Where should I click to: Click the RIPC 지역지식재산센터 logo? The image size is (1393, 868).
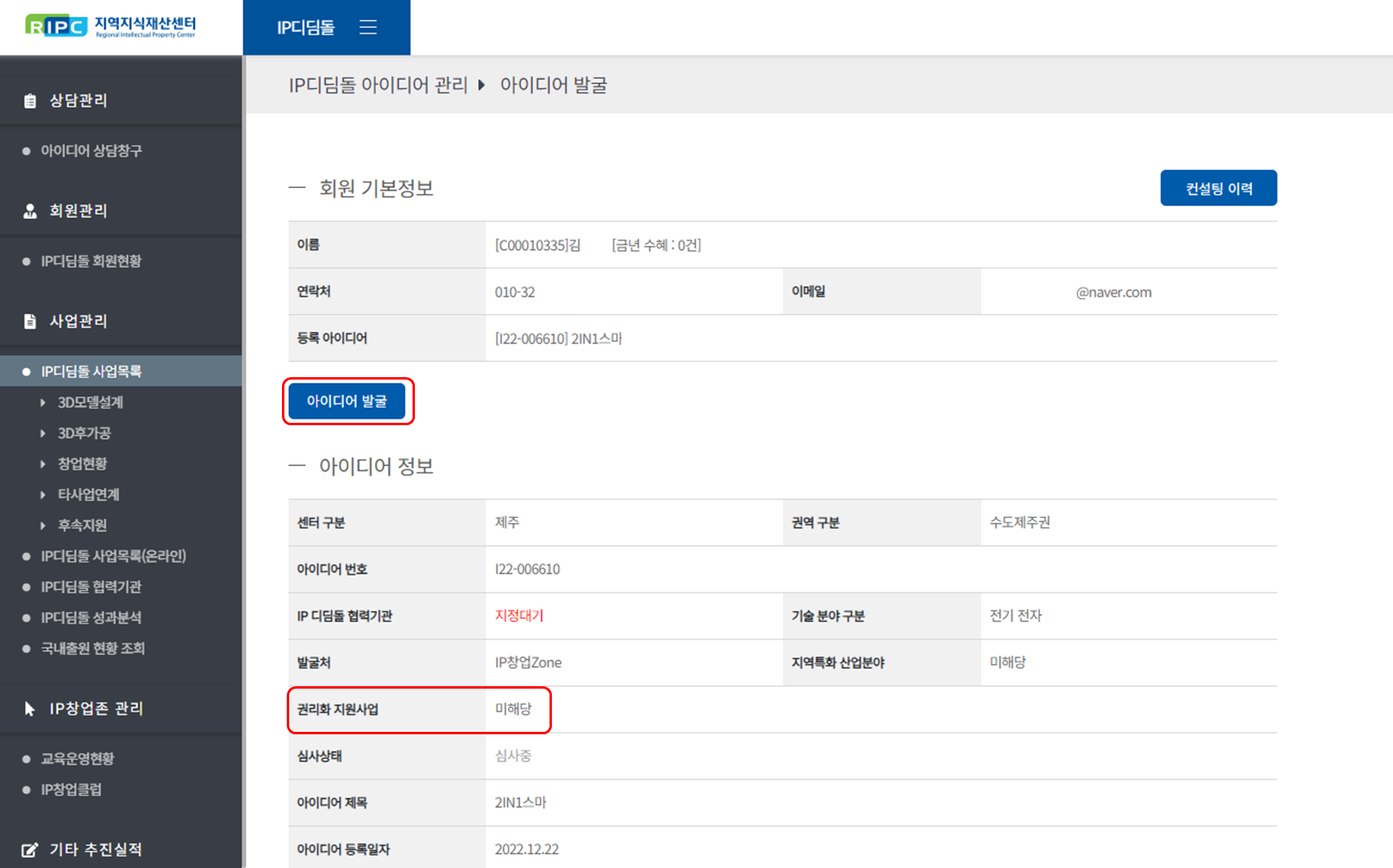pos(111,26)
